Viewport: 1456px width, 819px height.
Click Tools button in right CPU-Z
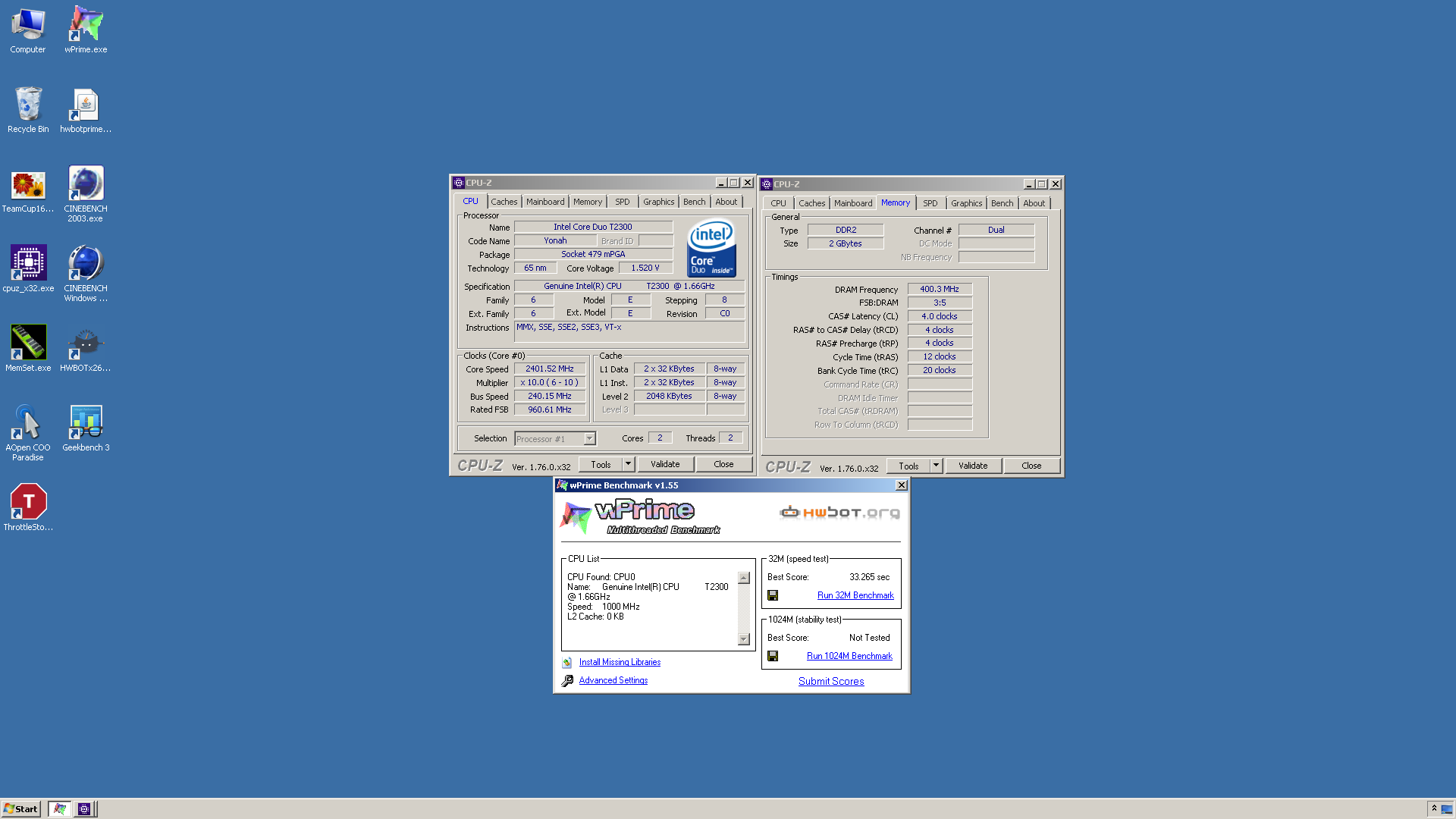pyautogui.click(x=908, y=466)
